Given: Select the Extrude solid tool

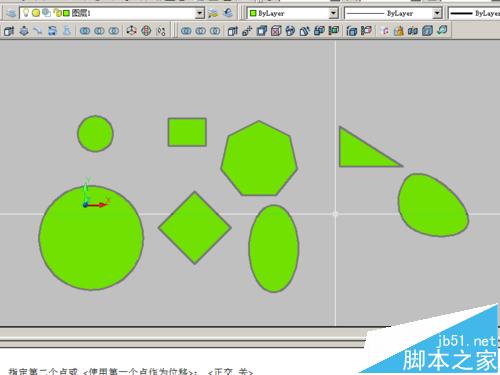Looking at the screenshot, I should coord(9,31).
